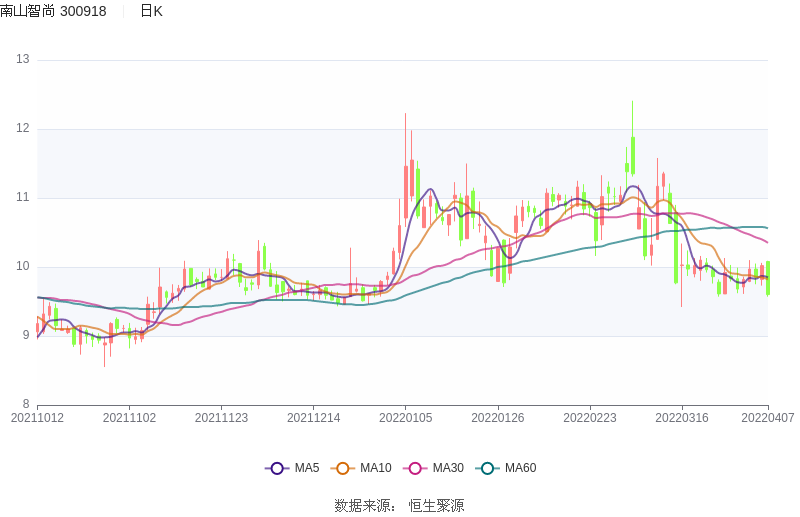Click the 20220407 date on x-axis

[x=768, y=418]
